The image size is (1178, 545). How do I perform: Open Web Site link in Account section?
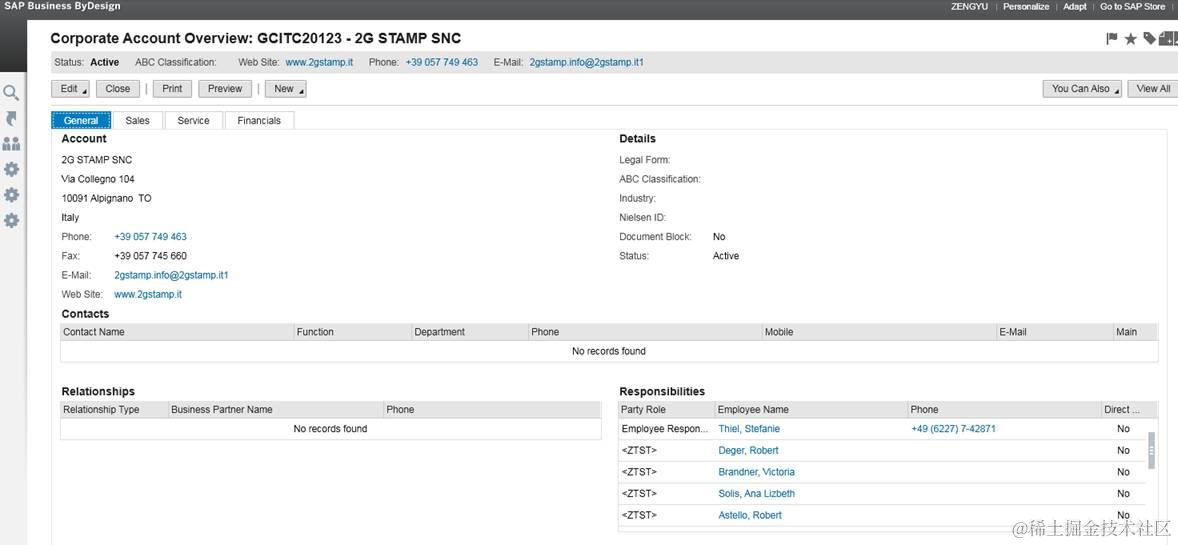148,295
